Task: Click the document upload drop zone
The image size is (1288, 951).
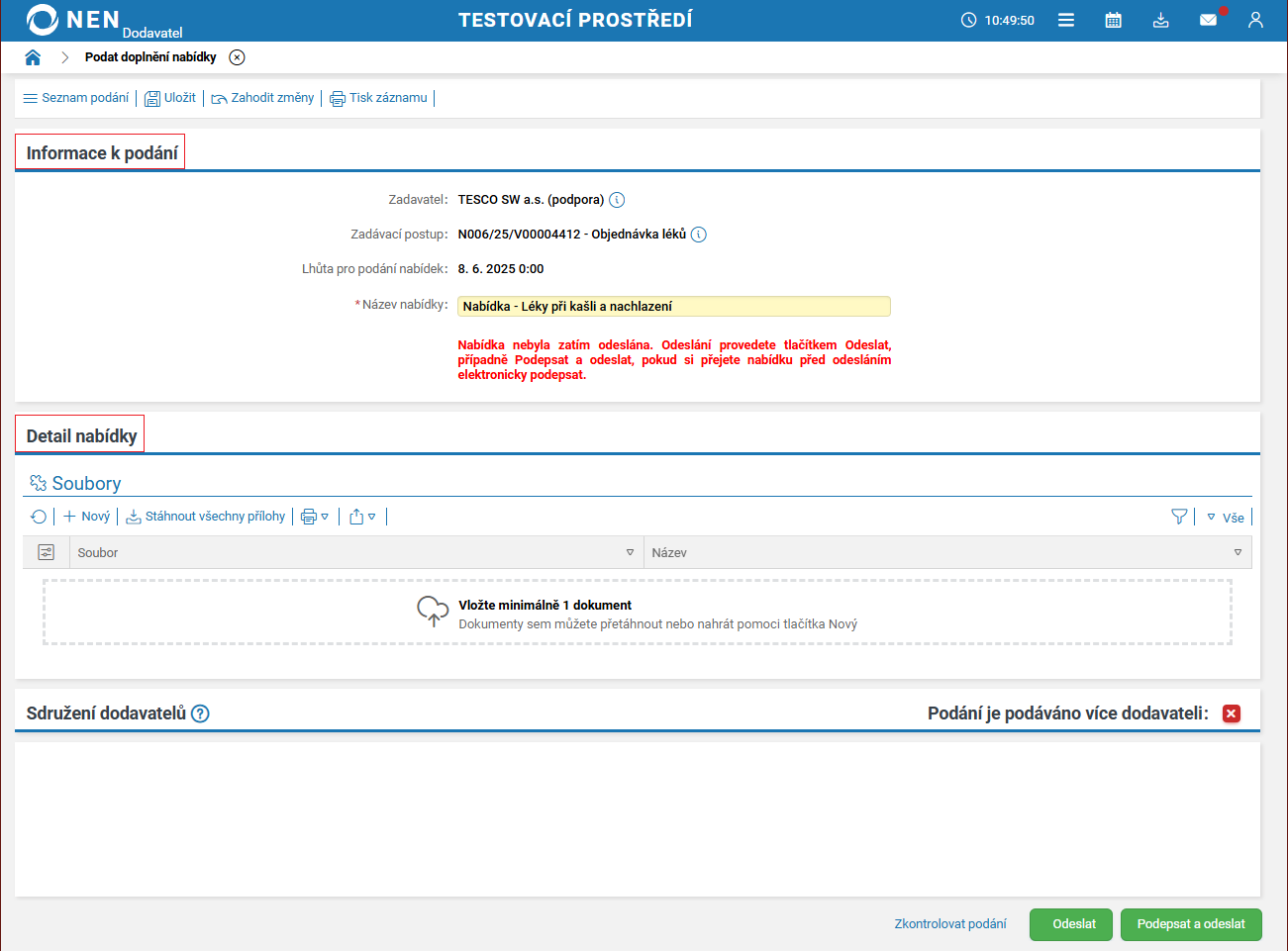Action: click(638, 614)
